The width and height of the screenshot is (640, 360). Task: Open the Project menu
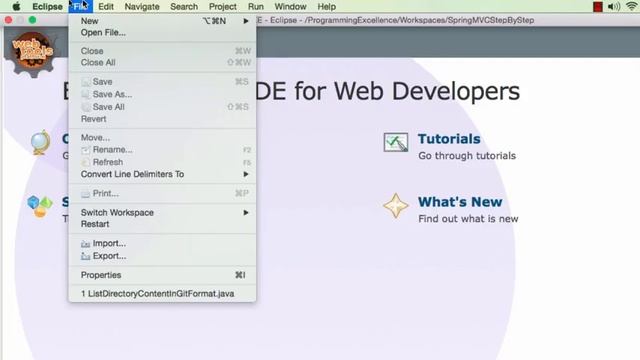(222, 7)
